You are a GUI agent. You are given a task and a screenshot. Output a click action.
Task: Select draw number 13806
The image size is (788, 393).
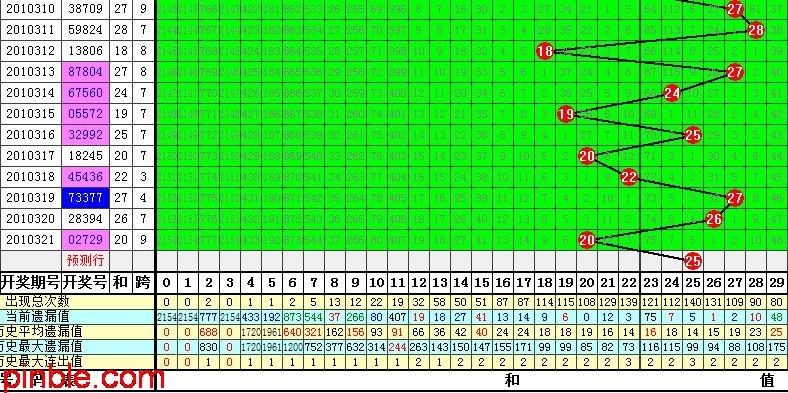(85, 51)
